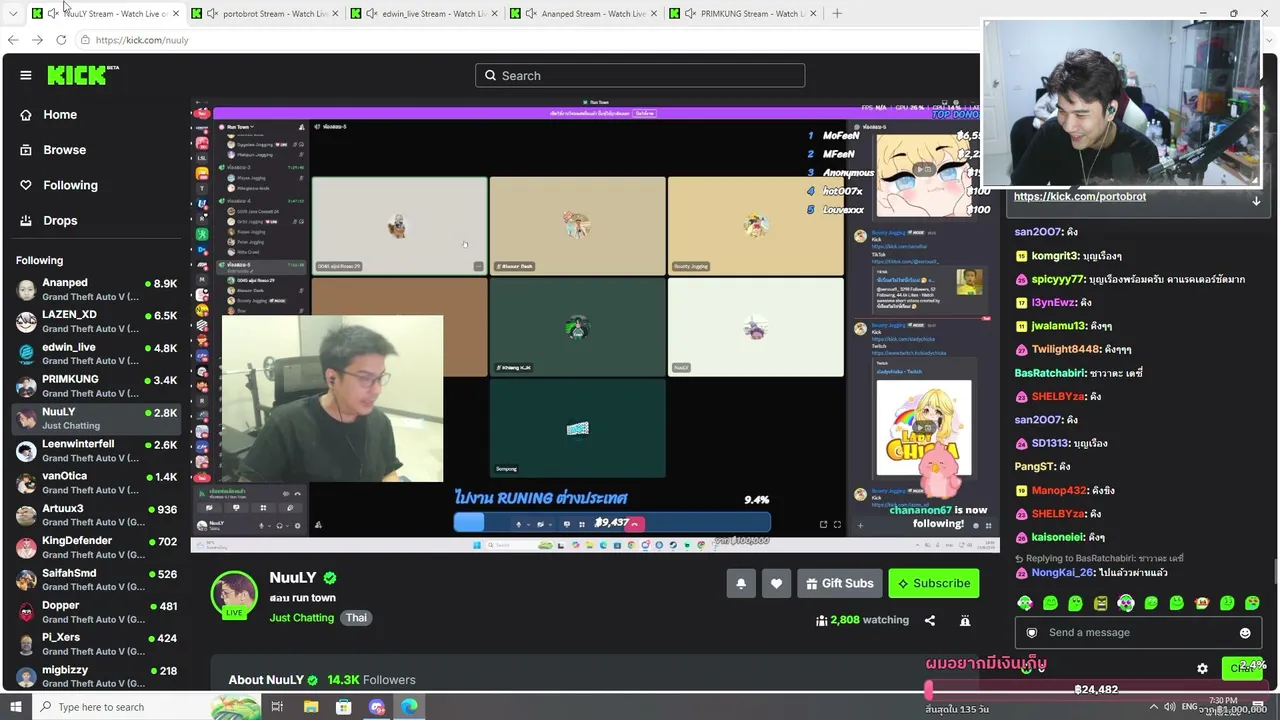Unmute the NuuLY tab speaker icon

[x=53, y=14]
